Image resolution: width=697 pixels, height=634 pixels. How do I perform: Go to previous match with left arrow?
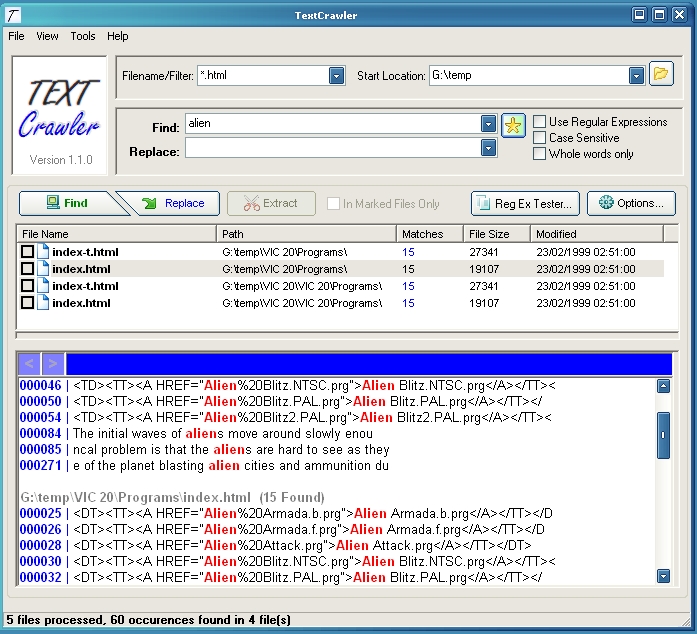pyautogui.click(x=29, y=364)
